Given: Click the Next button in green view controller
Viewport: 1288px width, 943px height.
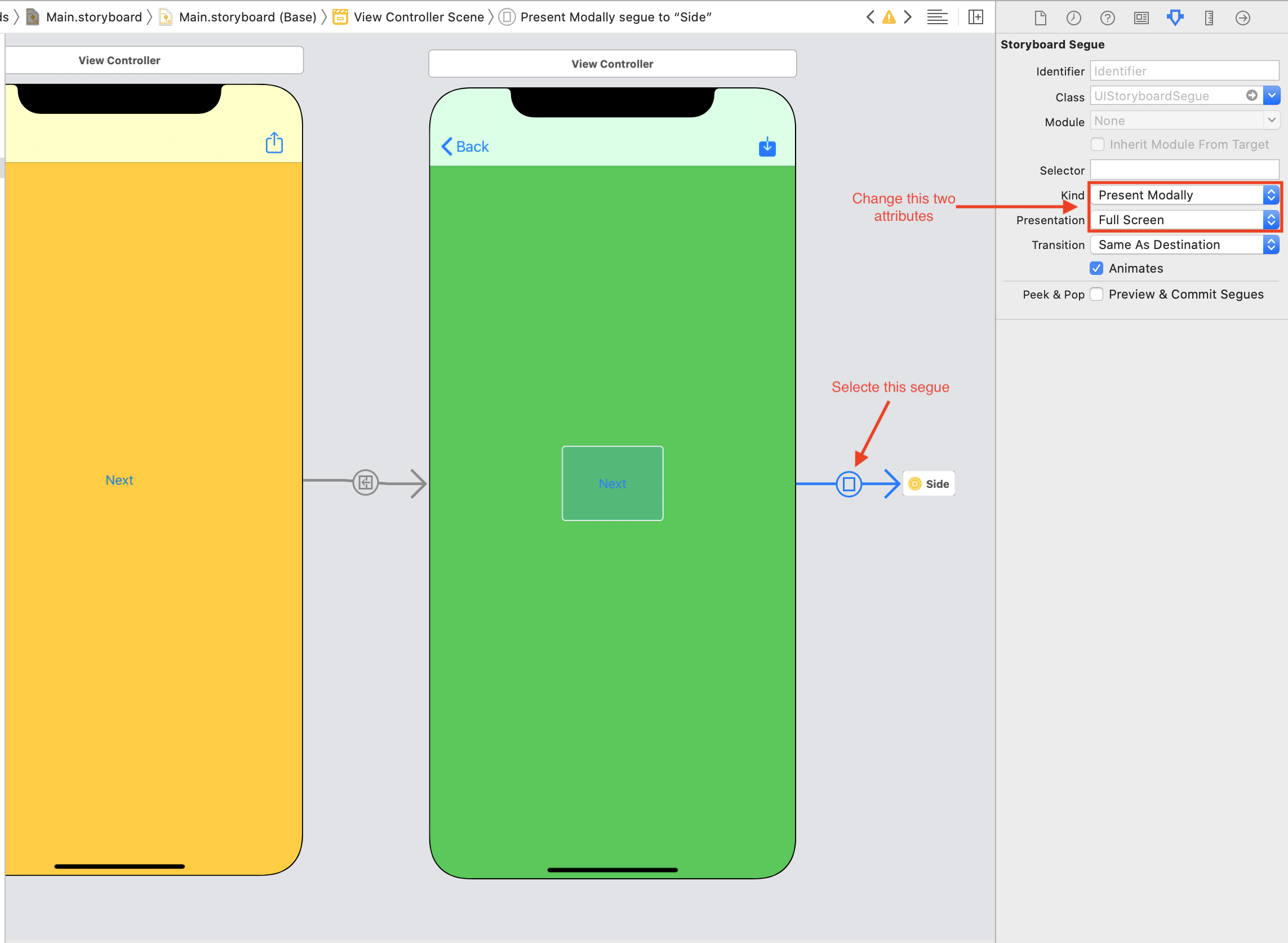Looking at the screenshot, I should click(x=612, y=483).
